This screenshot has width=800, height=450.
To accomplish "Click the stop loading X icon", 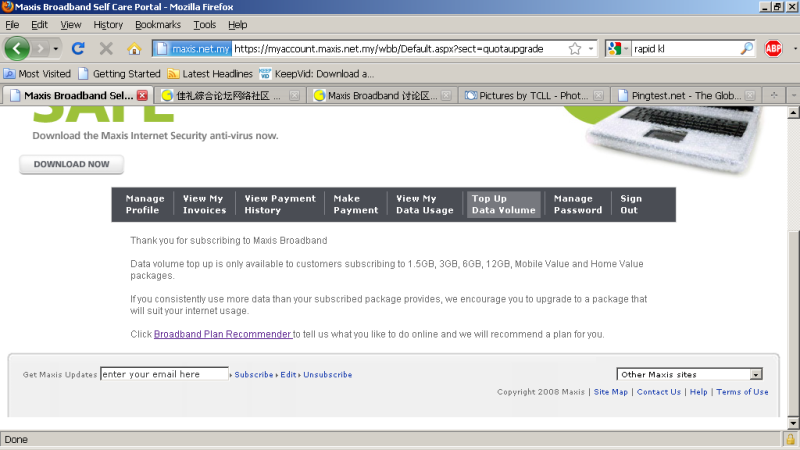I will coord(106,48).
